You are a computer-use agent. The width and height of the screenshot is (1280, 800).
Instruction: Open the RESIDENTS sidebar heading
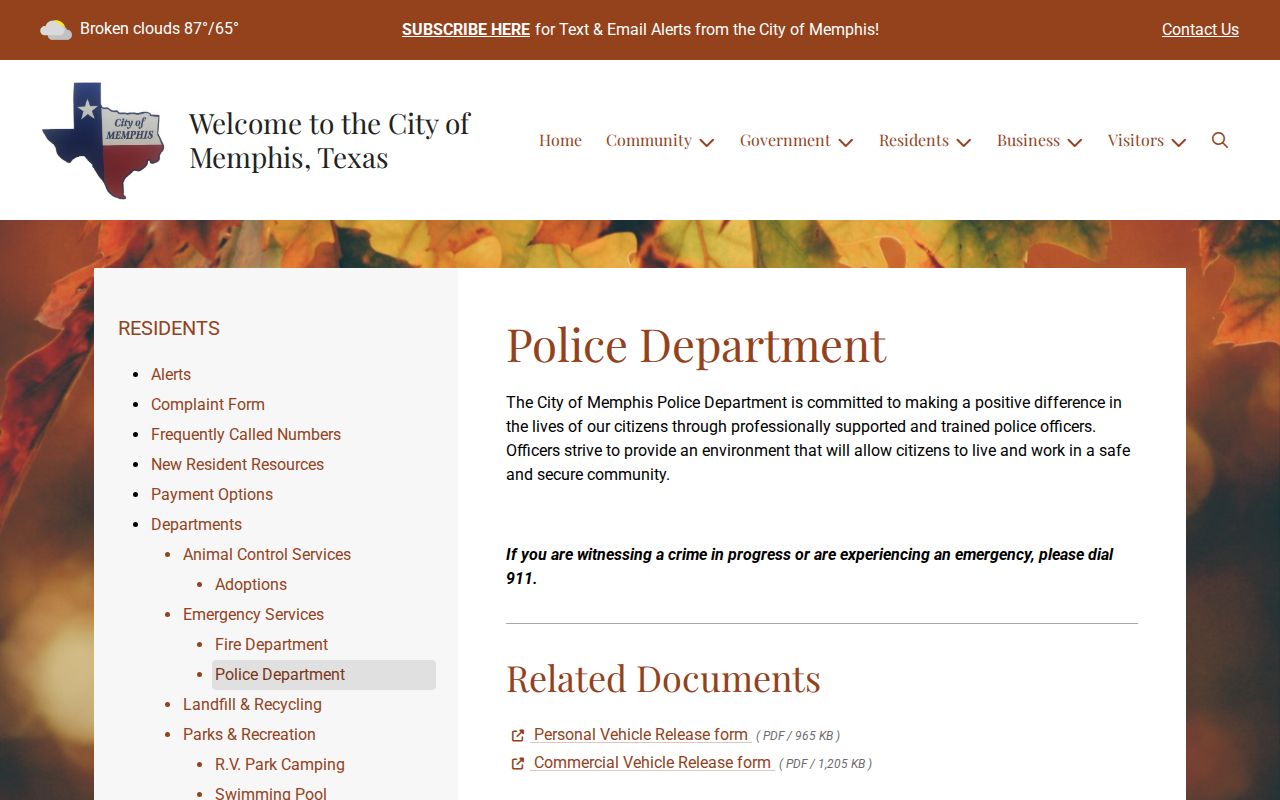(169, 328)
